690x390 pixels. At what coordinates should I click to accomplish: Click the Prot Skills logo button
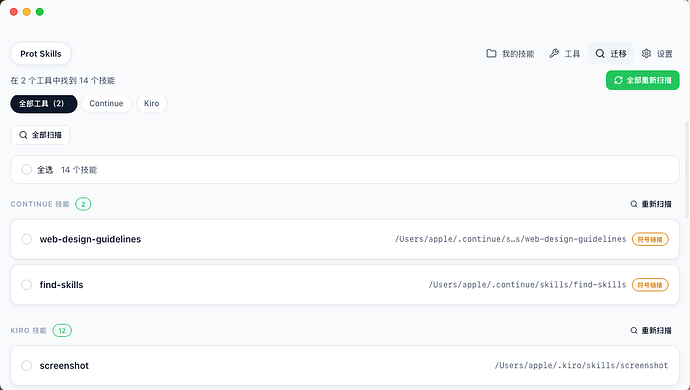point(41,54)
